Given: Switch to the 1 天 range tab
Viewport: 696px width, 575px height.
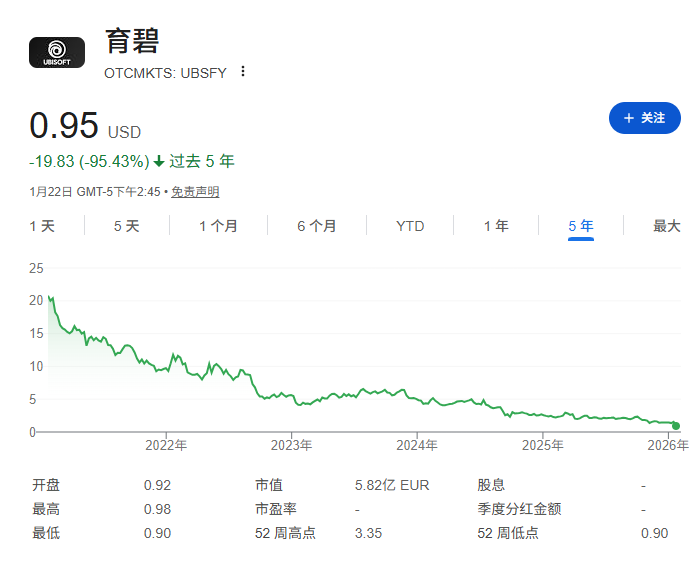Looking at the screenshot, I should [42, 226].
